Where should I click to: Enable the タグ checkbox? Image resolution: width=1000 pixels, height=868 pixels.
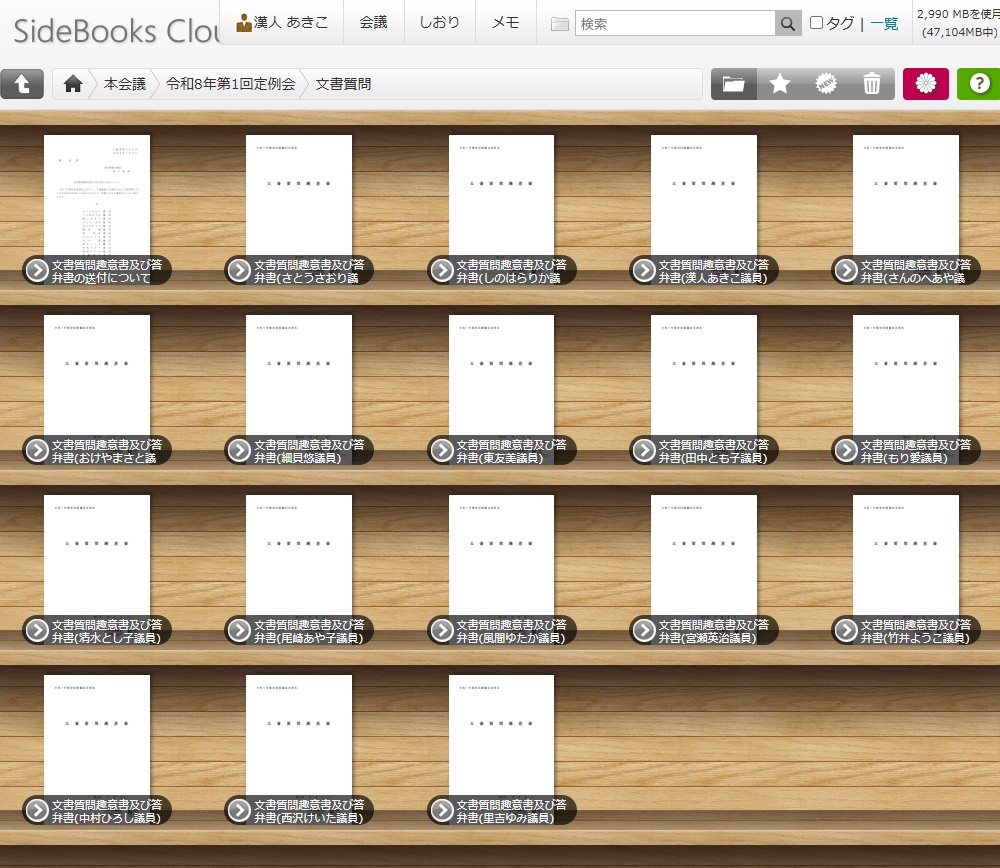(x=816, y=23)
